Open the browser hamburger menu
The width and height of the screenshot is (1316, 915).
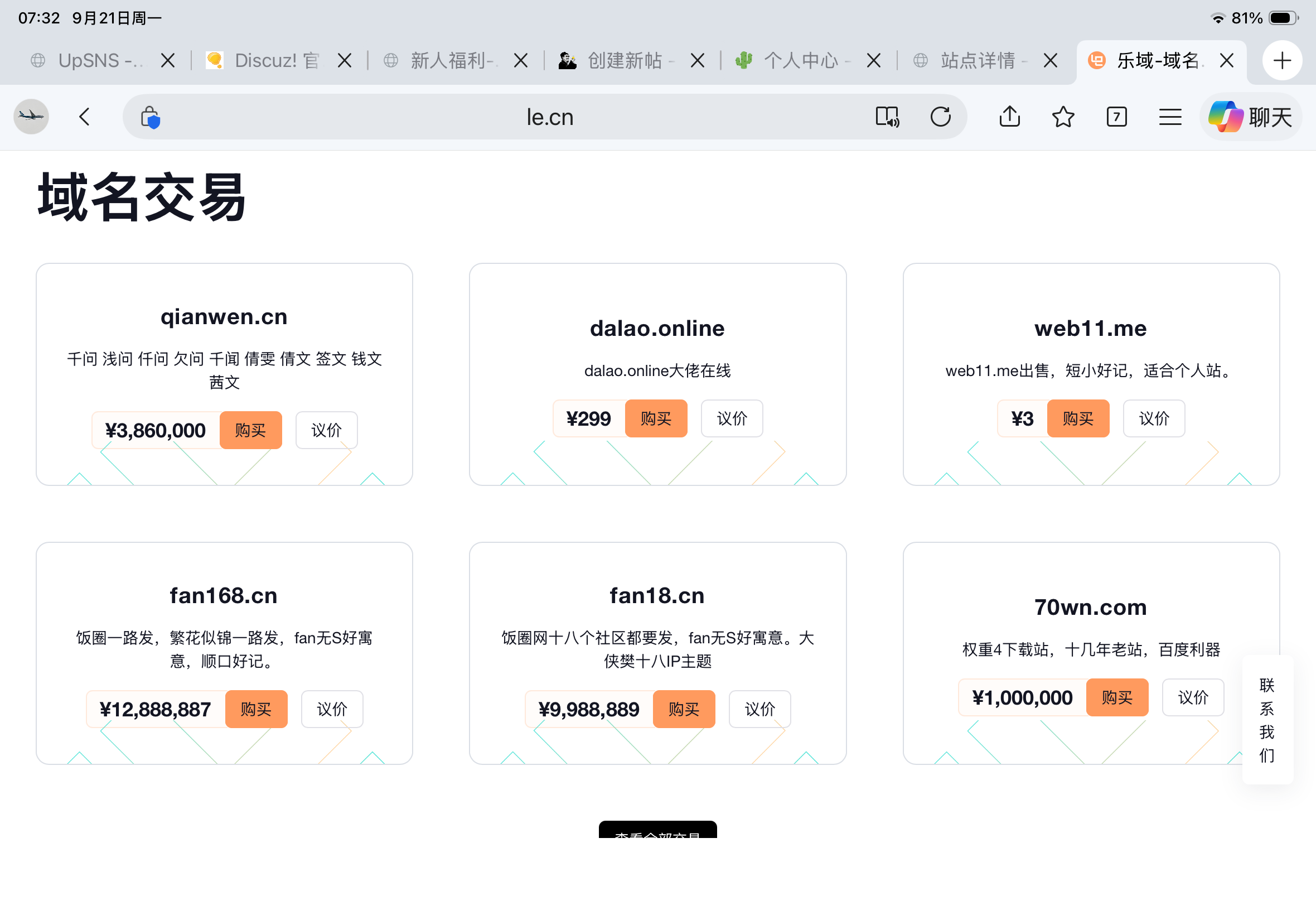1170,117
